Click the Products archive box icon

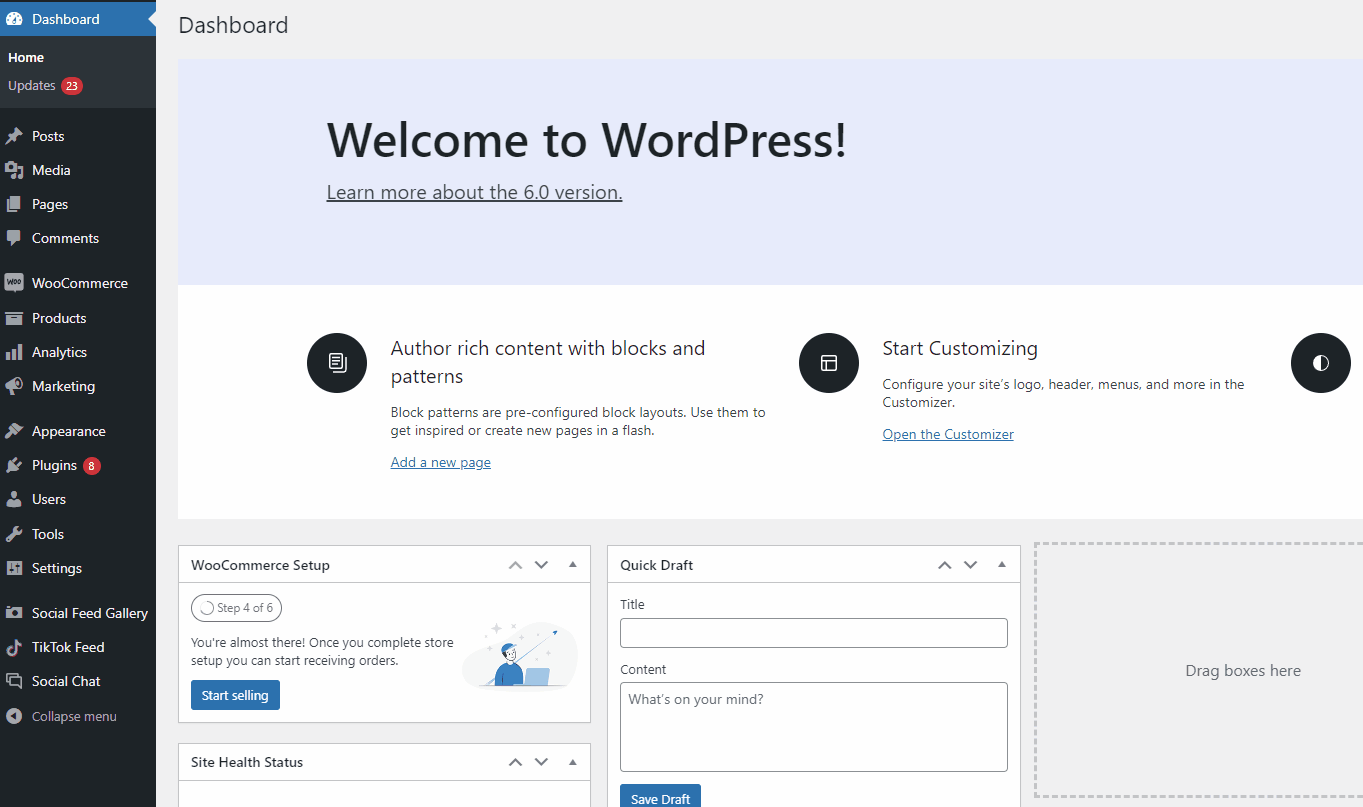pyautogui.click(x=14, y=318)
